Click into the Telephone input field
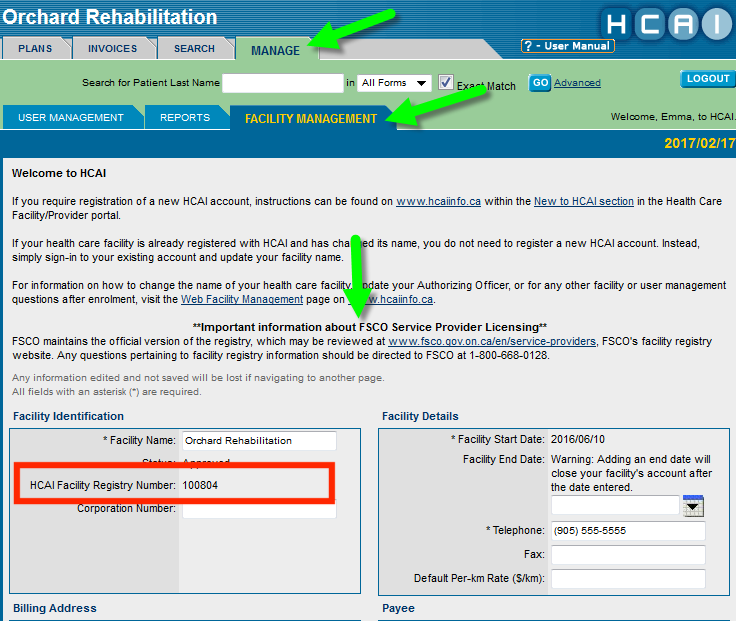The height and width of the screenshot is (621, 736). click(x=627, y=531)
